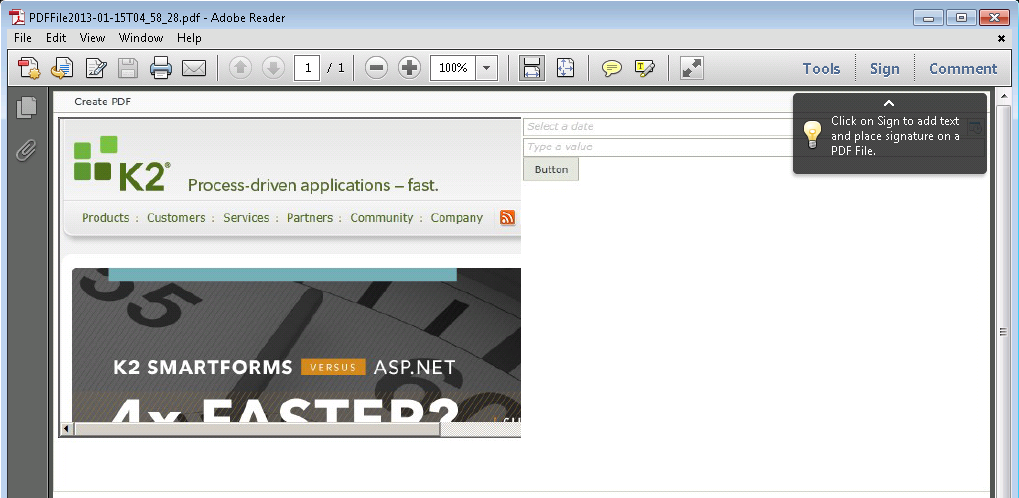Go to next page arrow
Screen dimensions: 1019x498
[x=274, y=68]
